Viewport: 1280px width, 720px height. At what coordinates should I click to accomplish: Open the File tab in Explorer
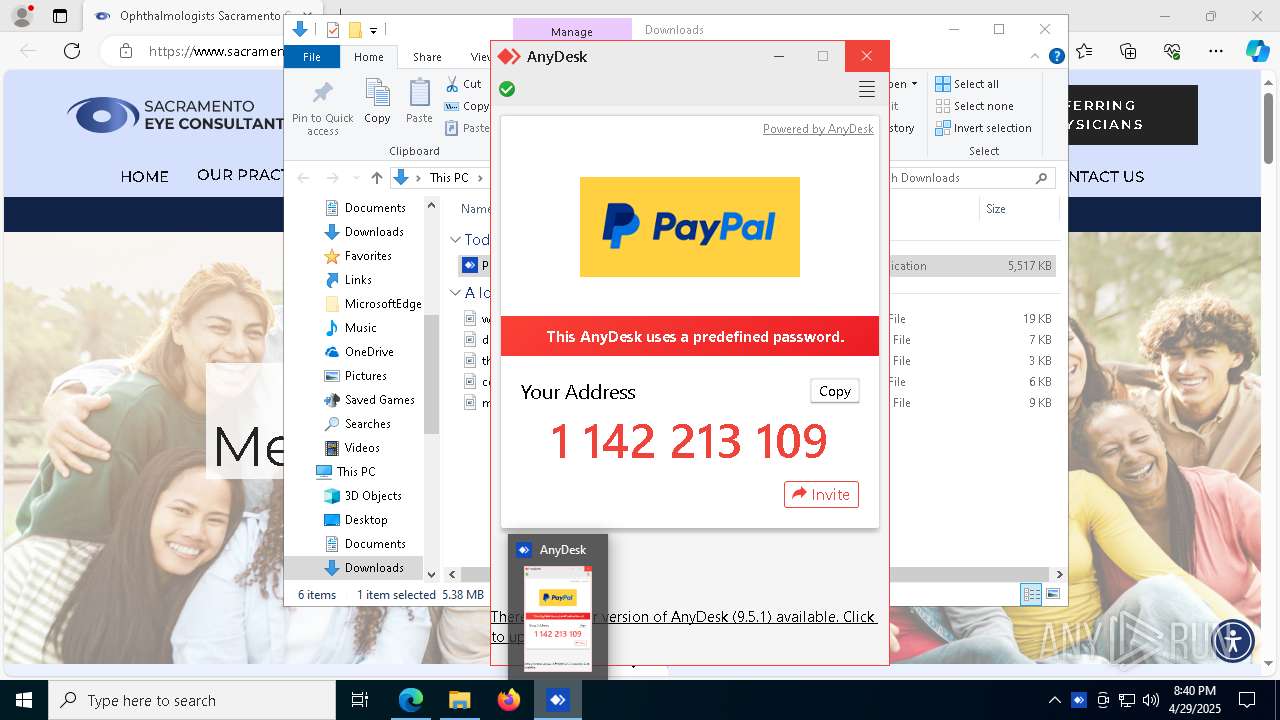312,57
